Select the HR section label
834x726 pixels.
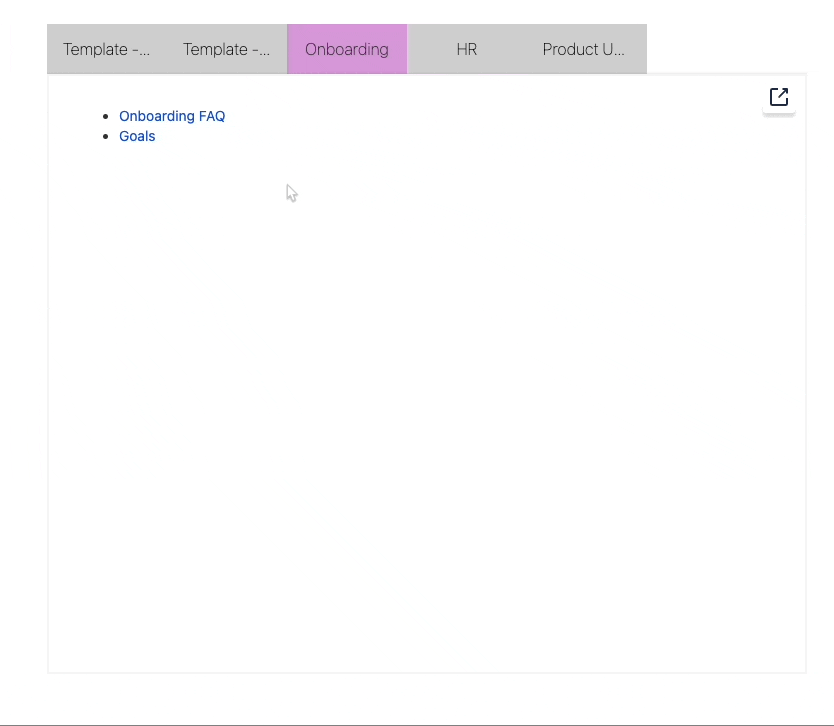click(x=466, y=48)
